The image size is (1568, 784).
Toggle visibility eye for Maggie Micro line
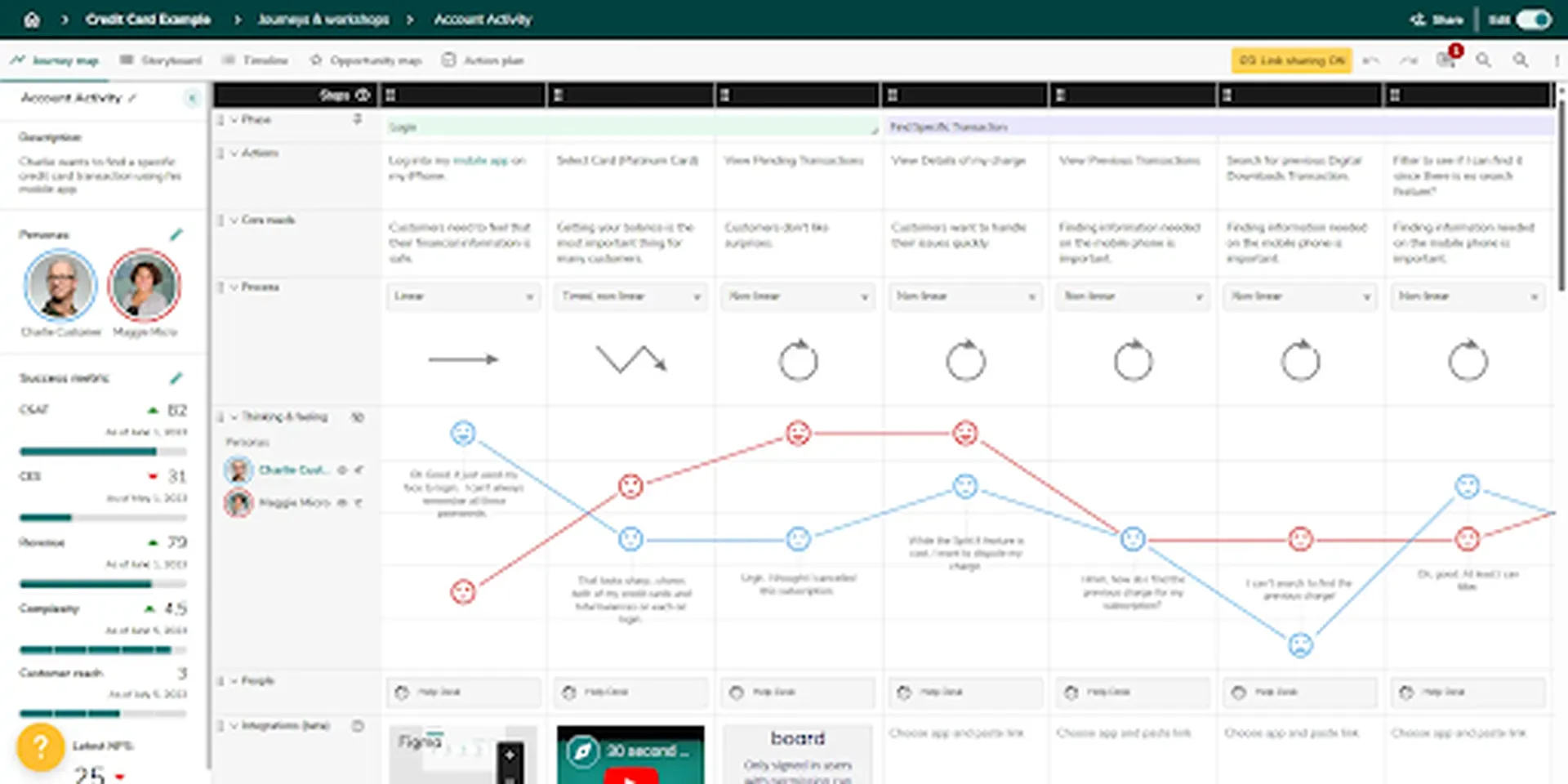(342, 502)
